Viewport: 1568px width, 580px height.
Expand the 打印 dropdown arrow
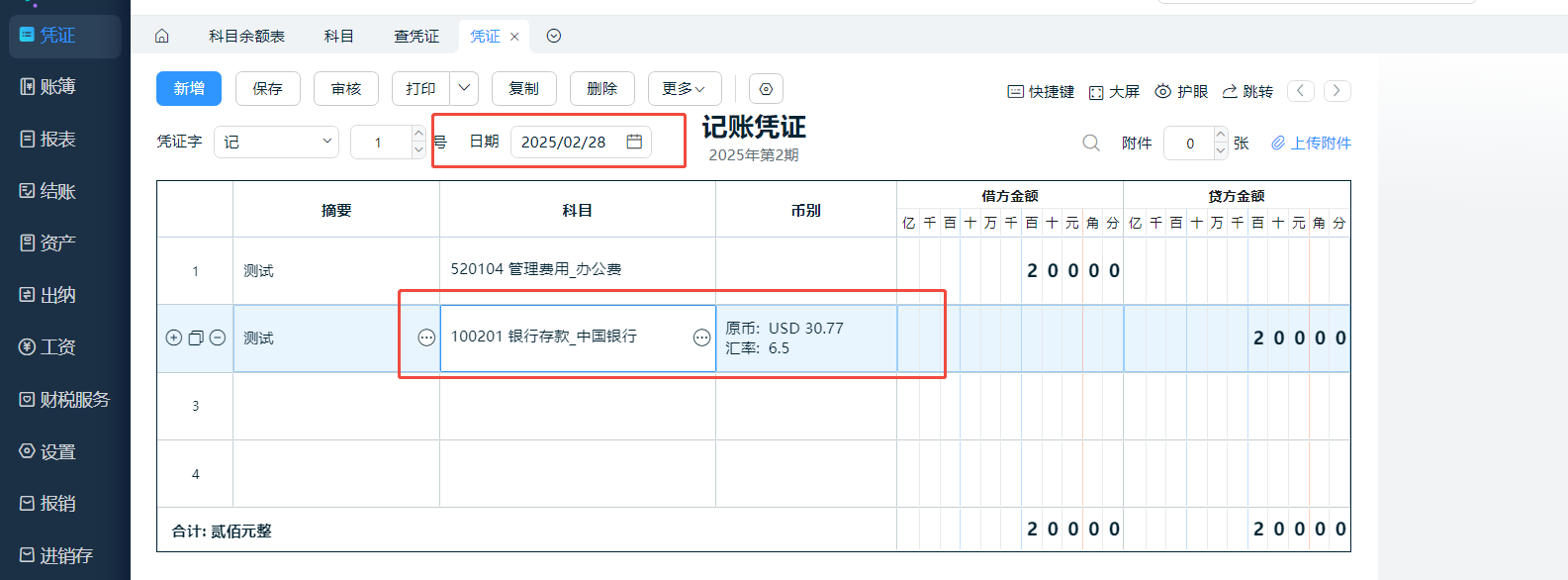coord(464,89)
